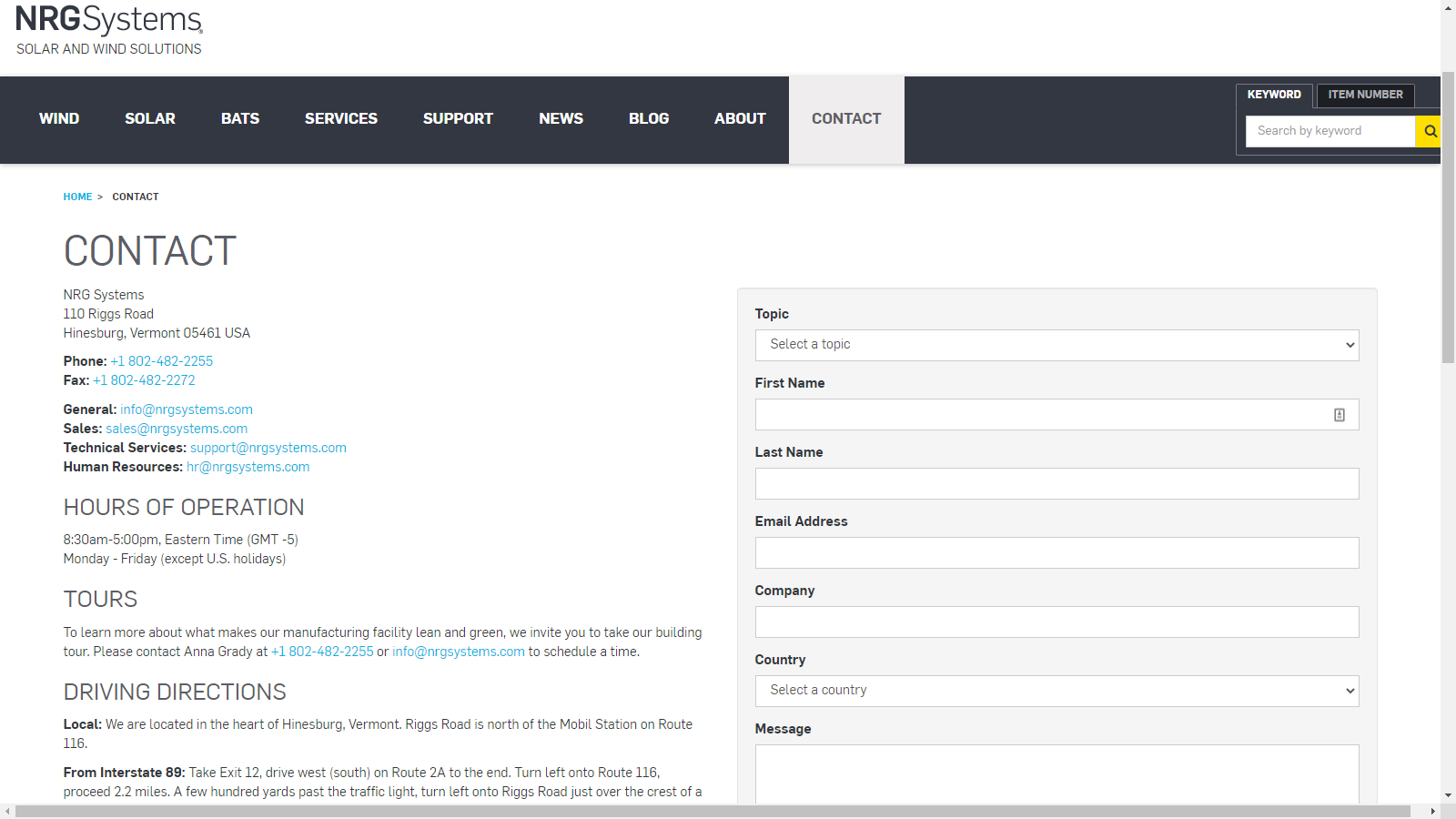Open the Select a topic dropdown

click(x=1057, y=345)
